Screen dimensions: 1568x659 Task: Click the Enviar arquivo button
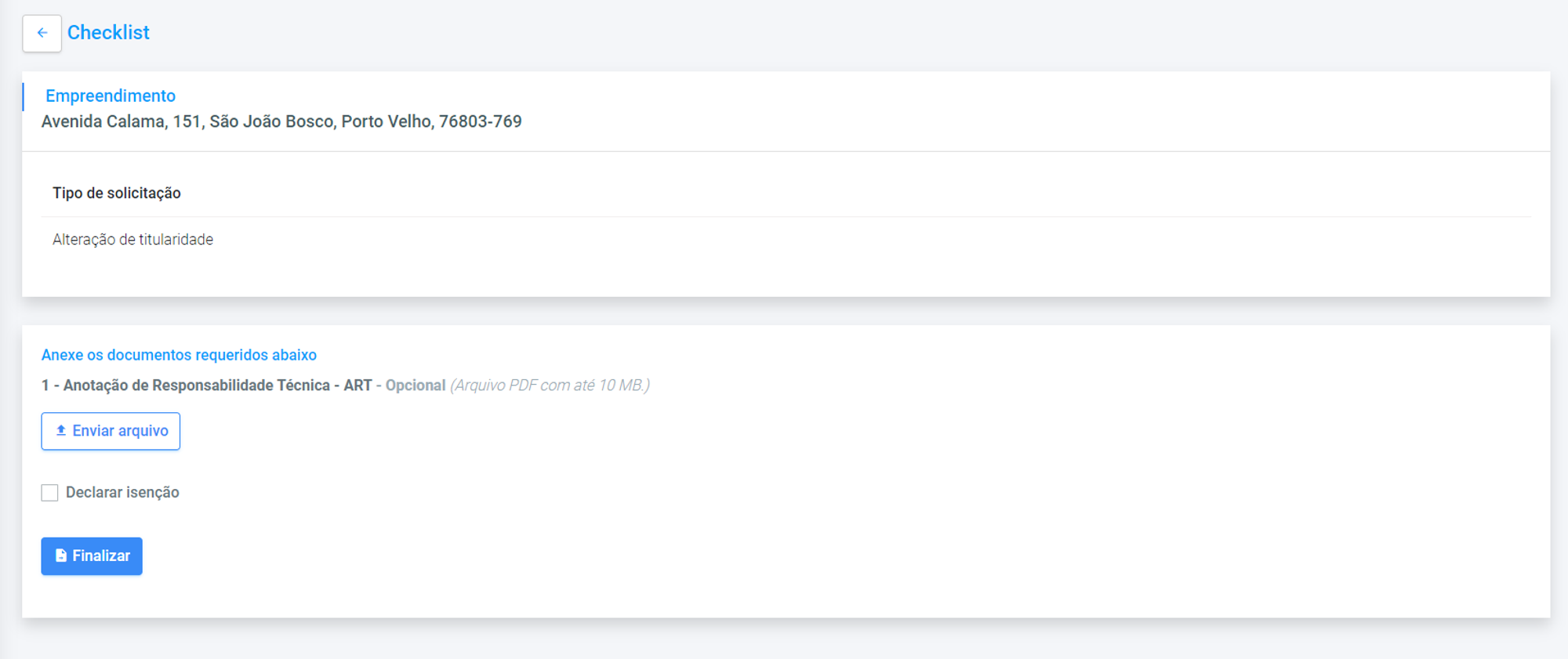[111, 431]
